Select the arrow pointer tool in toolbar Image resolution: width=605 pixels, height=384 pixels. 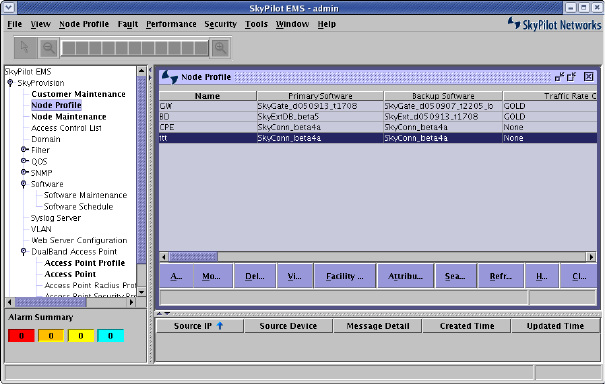(25, 47)
